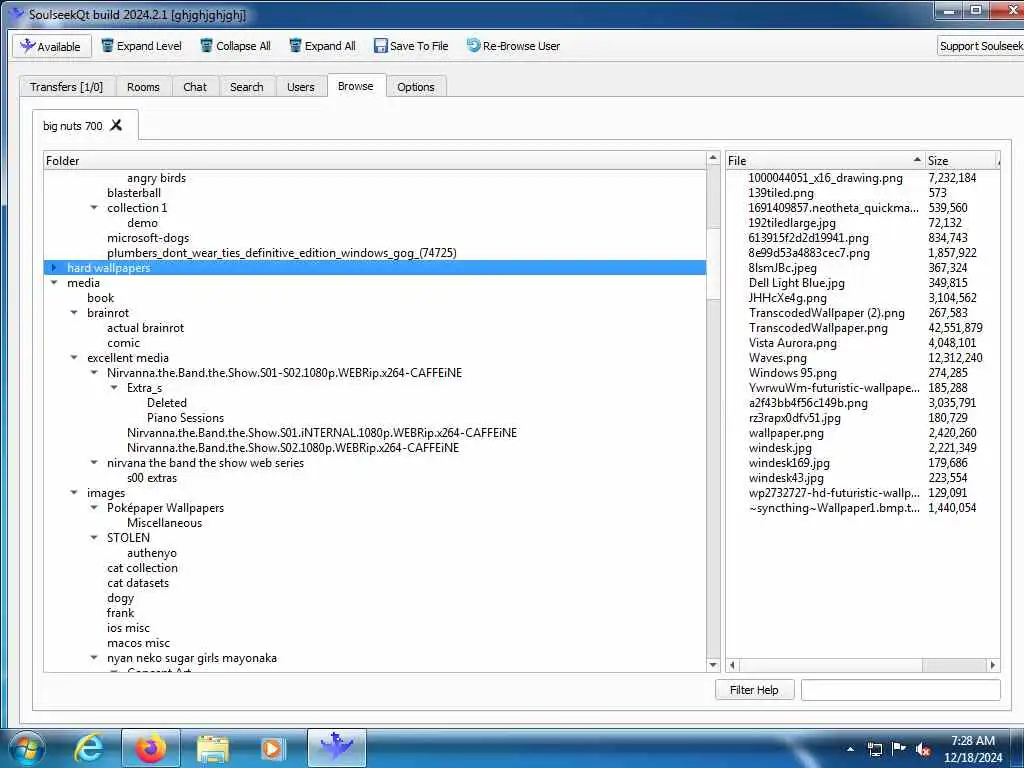Click the Folder column header
Image resolution: width=1024 pixels, height=768 pixels.
(375, 161)
